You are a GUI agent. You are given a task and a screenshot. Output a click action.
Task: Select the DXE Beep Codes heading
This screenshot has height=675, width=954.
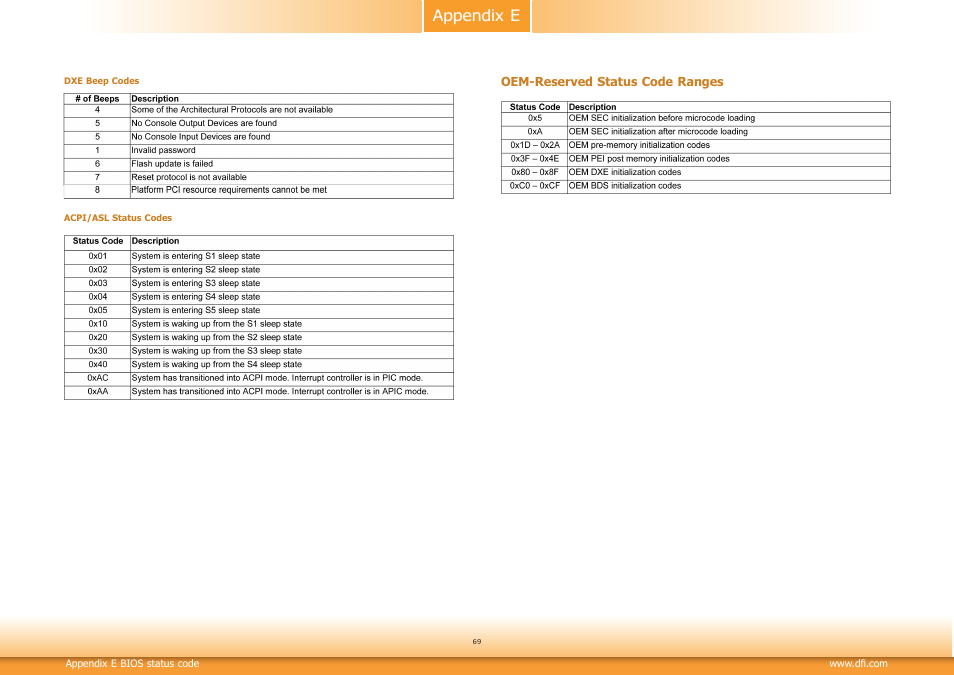tap(102, 81)
